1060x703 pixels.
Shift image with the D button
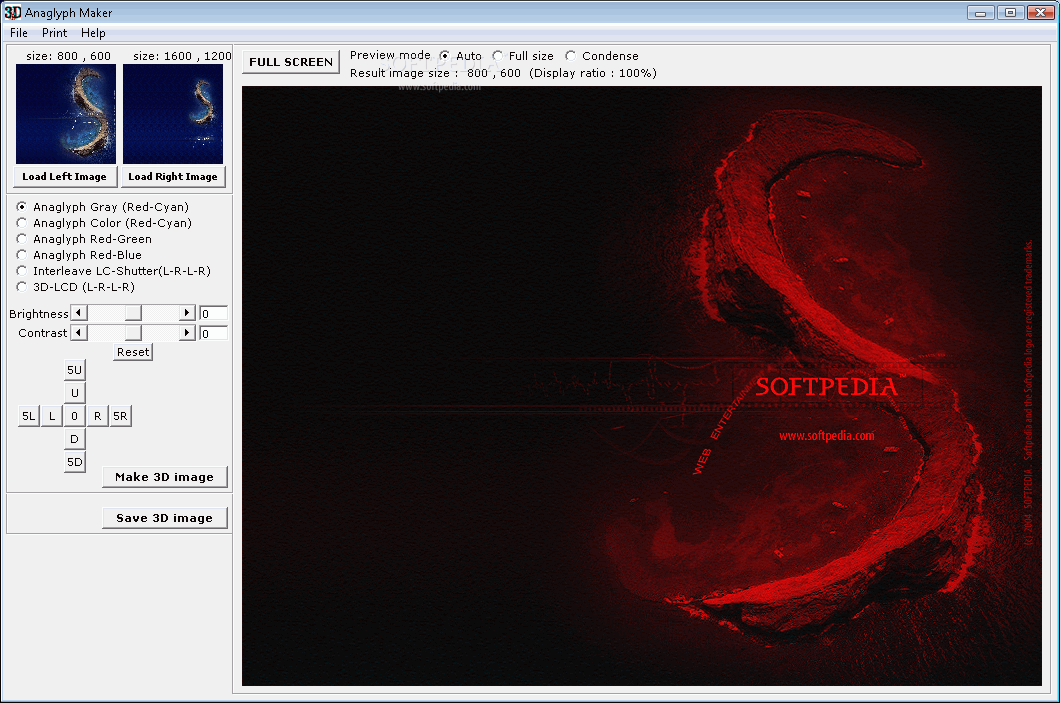(x=74, y=439)
